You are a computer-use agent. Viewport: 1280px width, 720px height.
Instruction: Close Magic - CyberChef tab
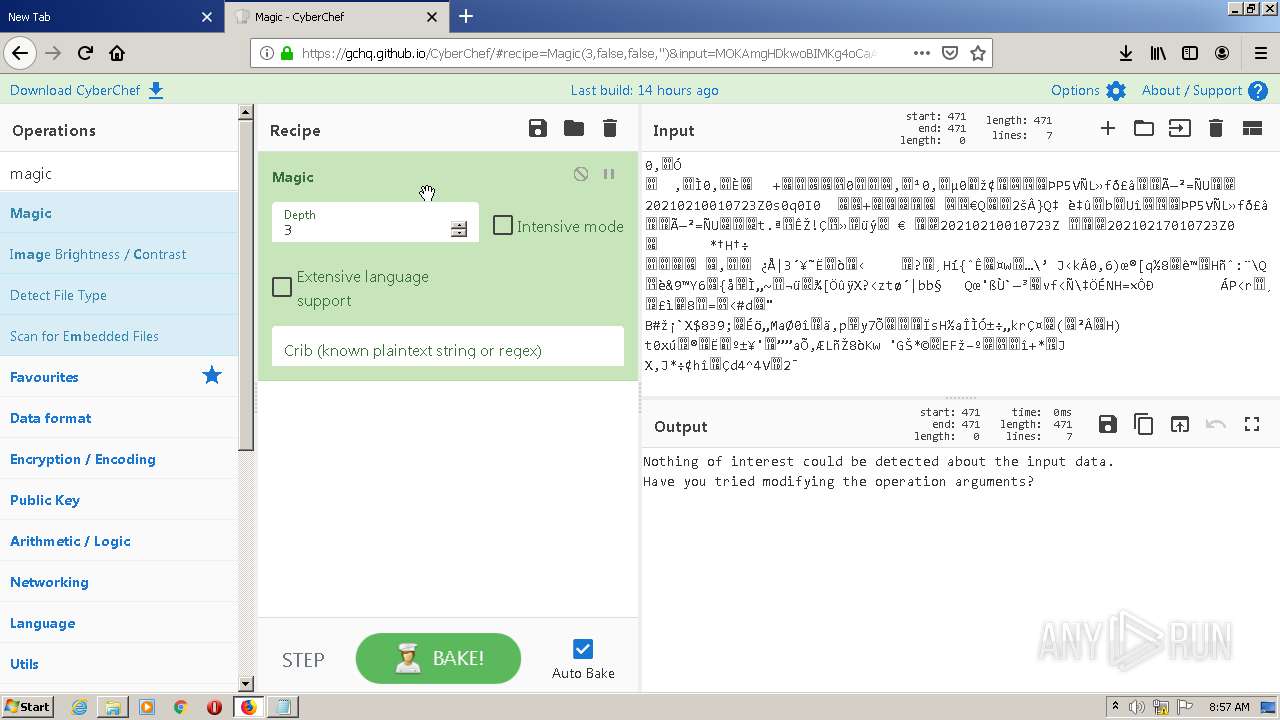432,17
